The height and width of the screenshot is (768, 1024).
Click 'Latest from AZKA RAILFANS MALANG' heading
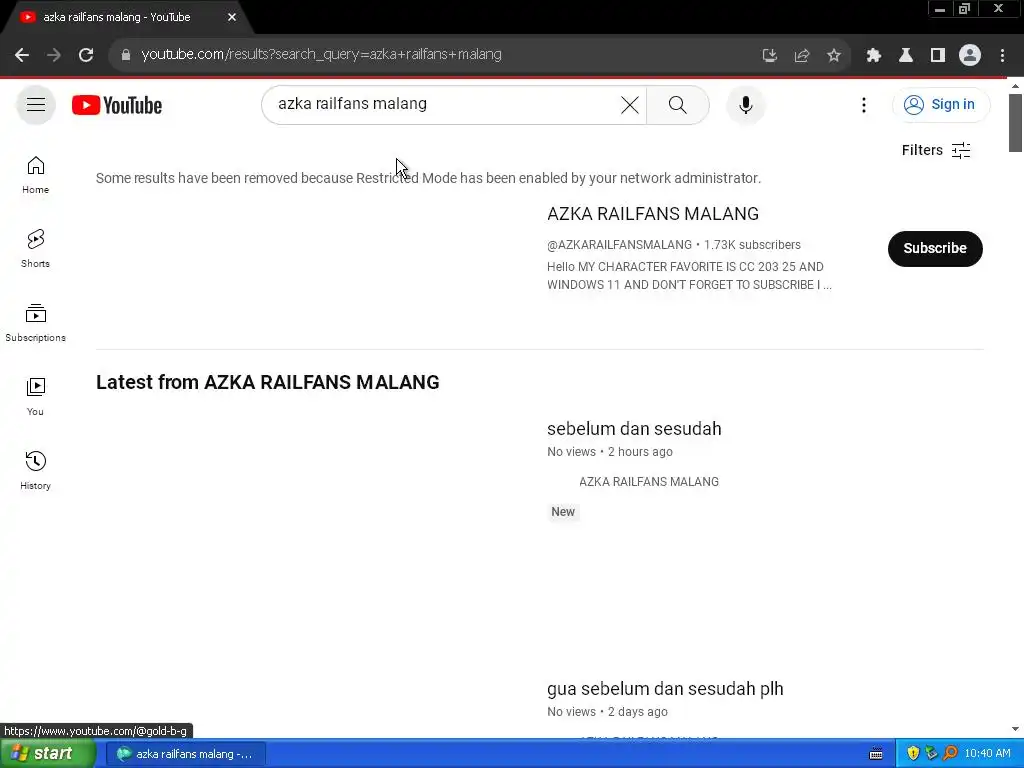(268, 382)
